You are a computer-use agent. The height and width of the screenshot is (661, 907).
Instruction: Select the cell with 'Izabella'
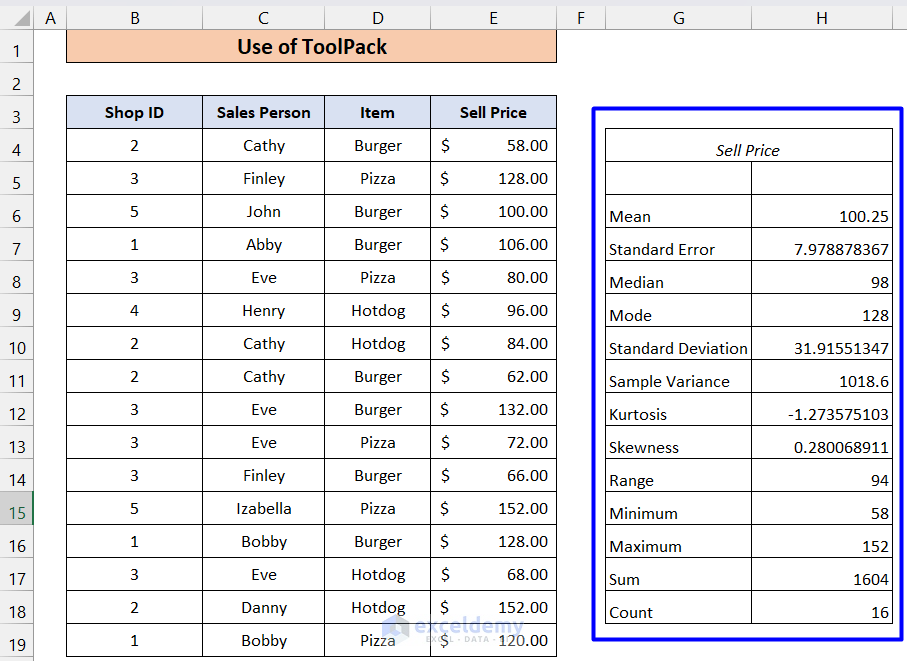(263, 508)
